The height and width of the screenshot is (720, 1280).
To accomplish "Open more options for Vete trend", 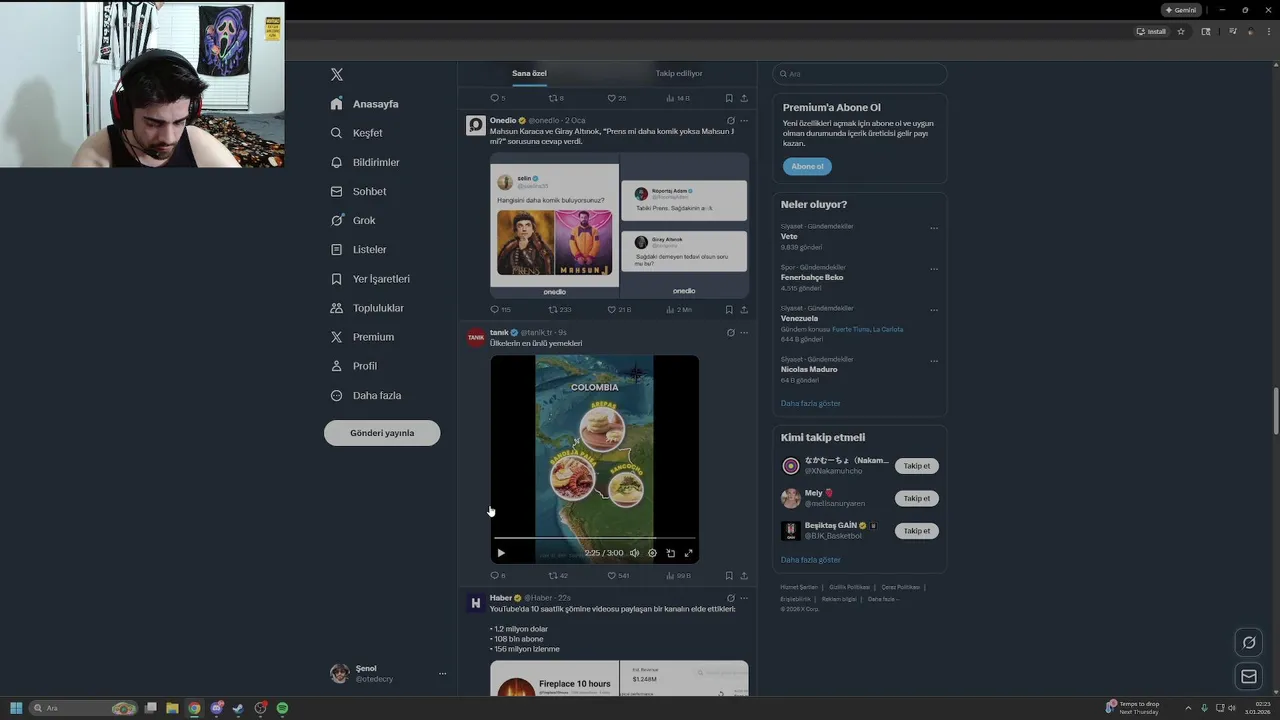I will 934,228.
